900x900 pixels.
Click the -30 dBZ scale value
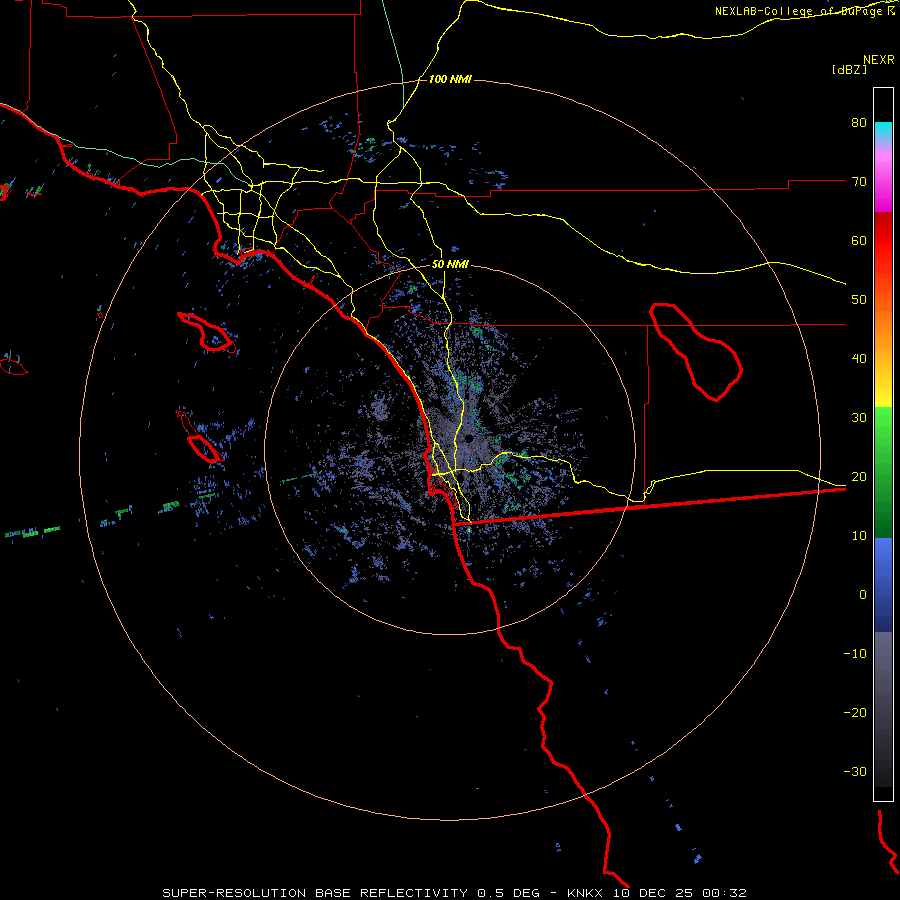[x=855, y=771]
